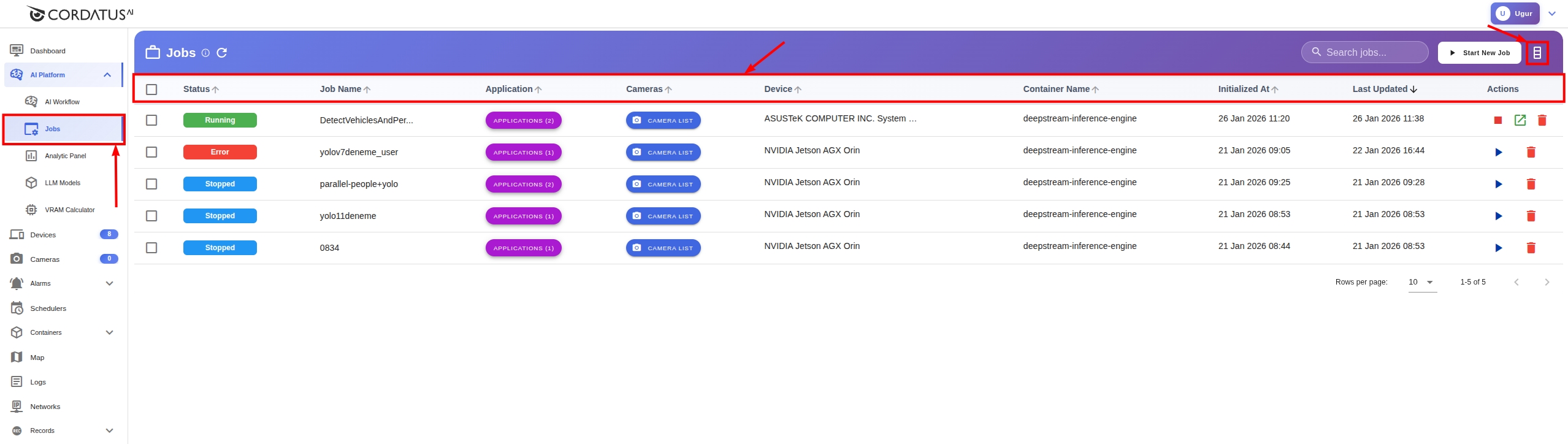Select the checkbox for the DetectVehiclesAndPer row
Screen dimensions: 1568x444
tap(151, 121)
